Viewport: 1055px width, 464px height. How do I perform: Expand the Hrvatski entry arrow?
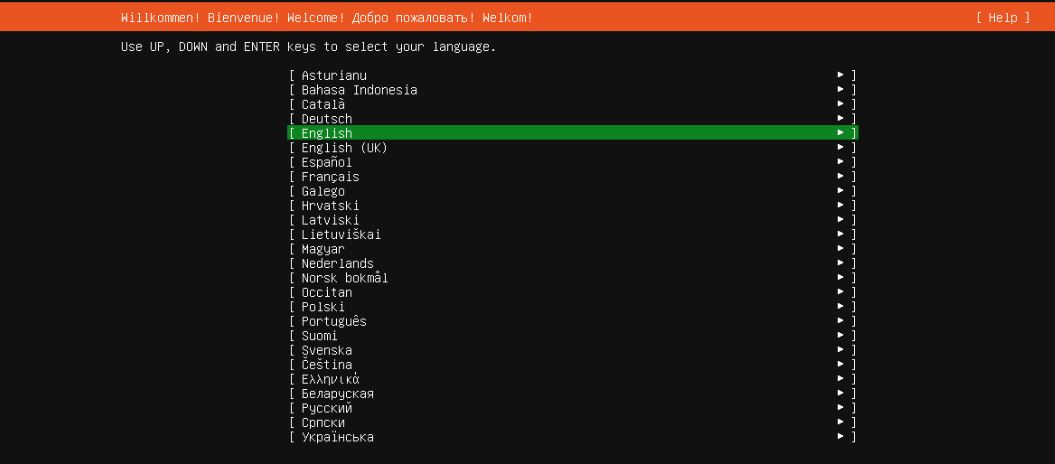[x=841, y=206]
